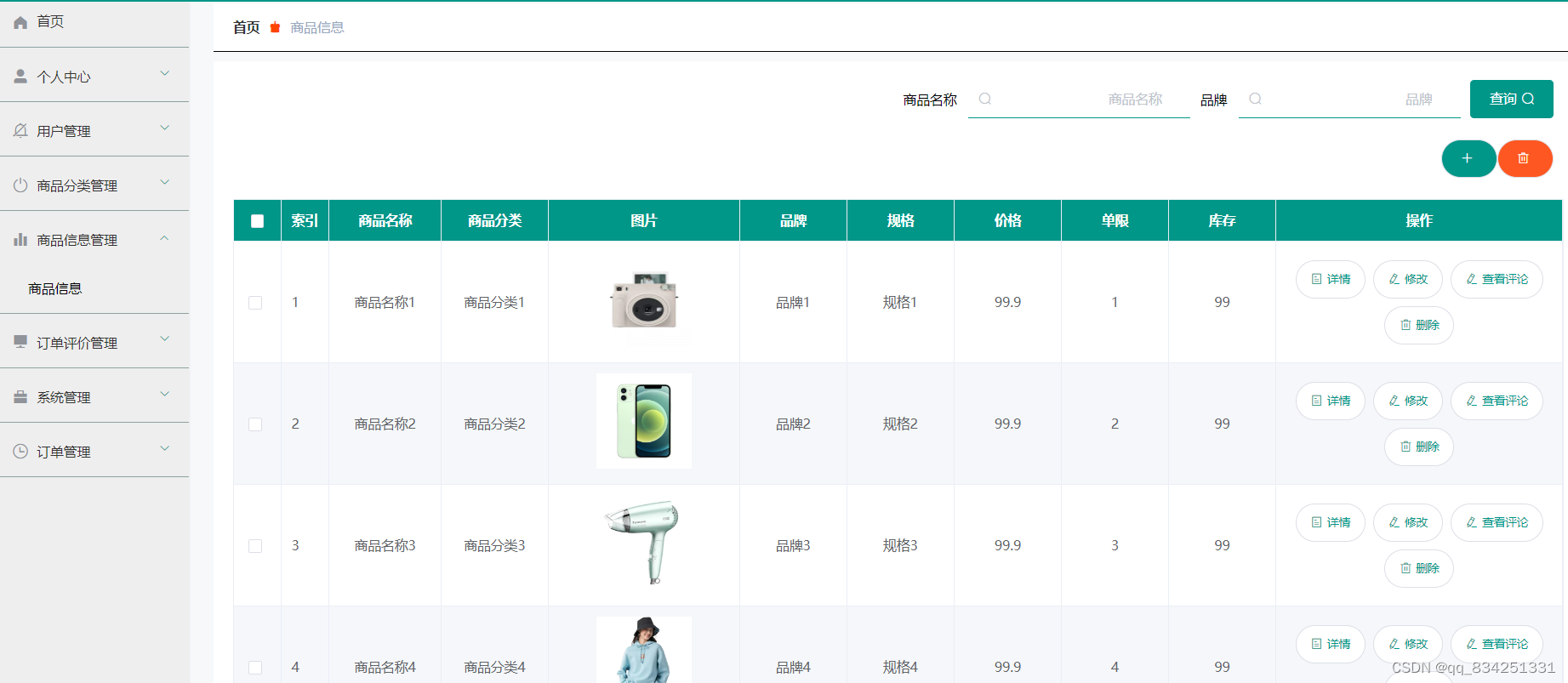Click the green phone product thumbnail

[644, 421]
